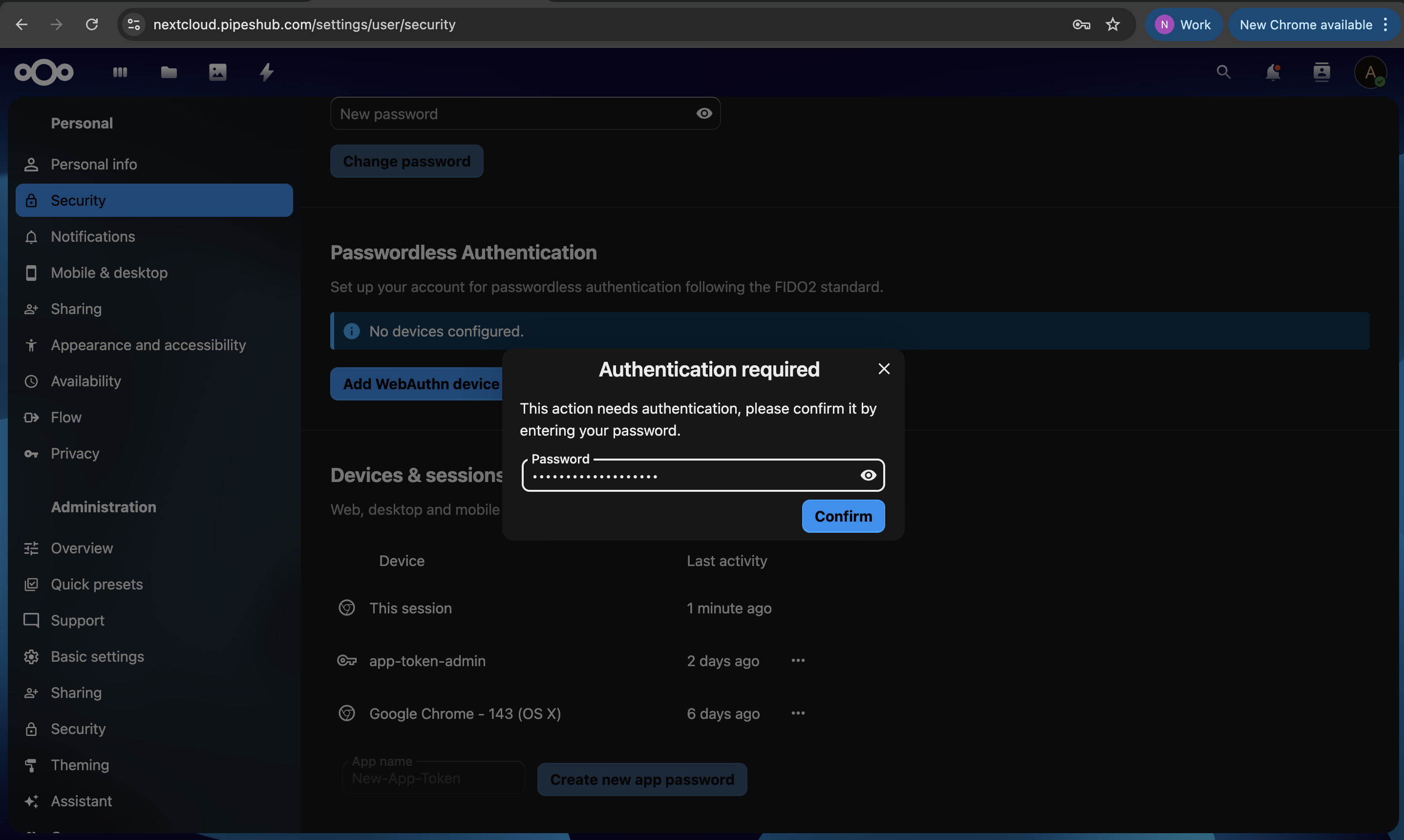Open actions menu for Google Chrome session
Screen dimensions: 1404x840
tap(798, 713)
